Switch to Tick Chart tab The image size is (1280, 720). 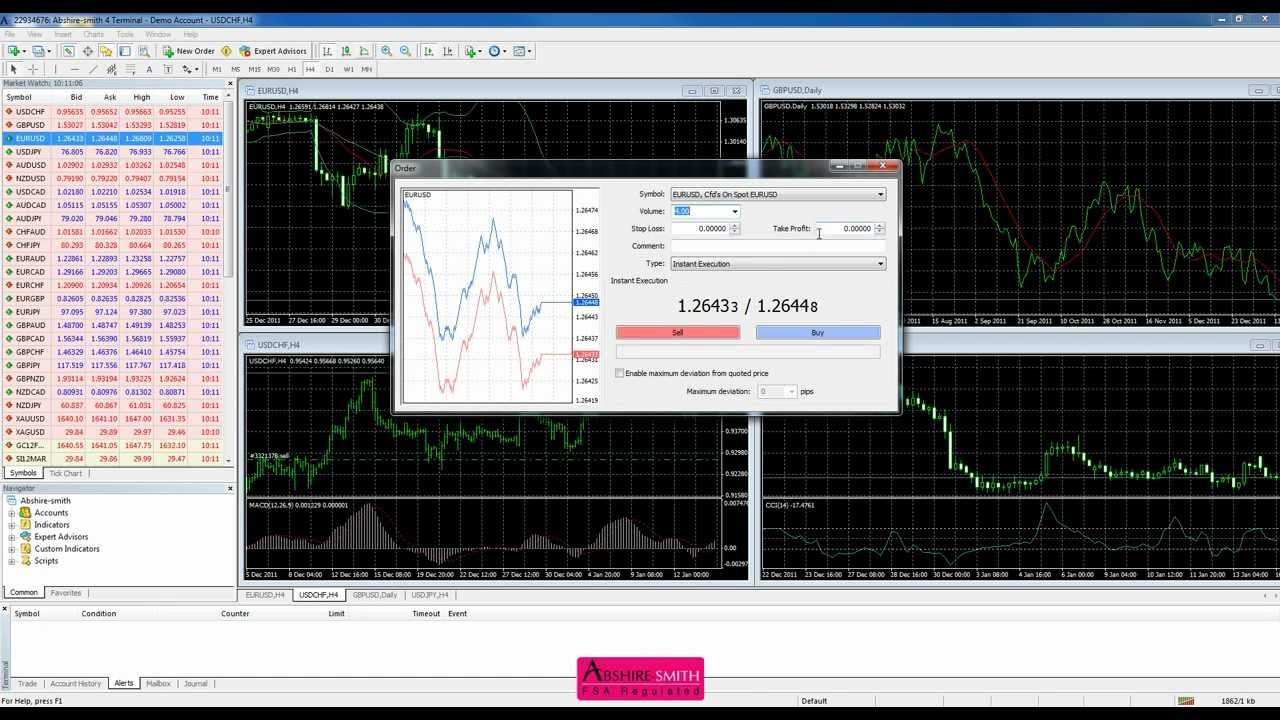tap(66, 473)
